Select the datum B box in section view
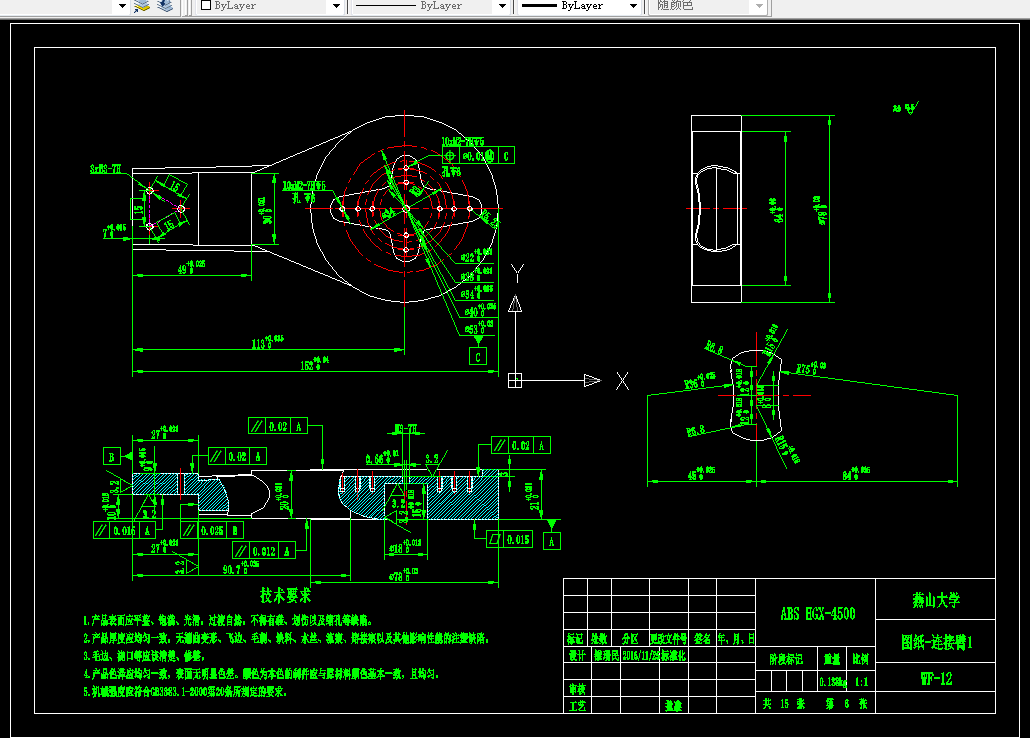 point(112,456)
